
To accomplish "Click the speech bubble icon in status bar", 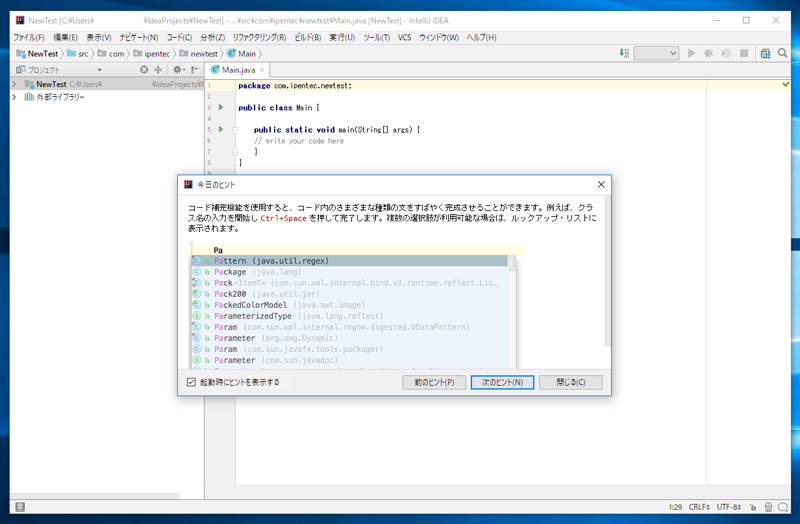I will (x=783, y=507).
